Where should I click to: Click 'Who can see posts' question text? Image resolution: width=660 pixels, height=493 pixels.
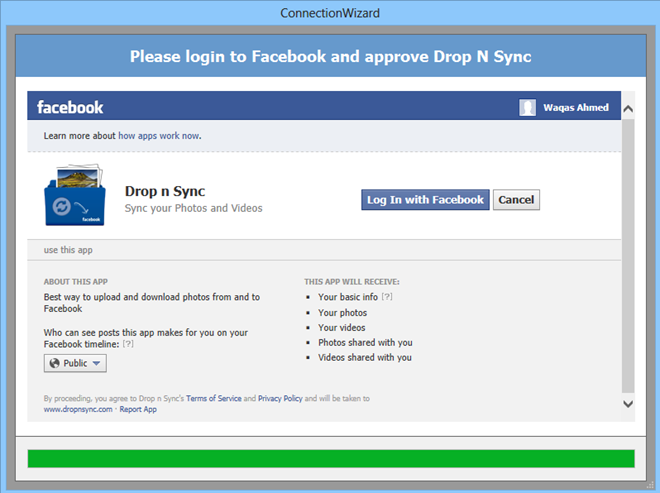146,338
